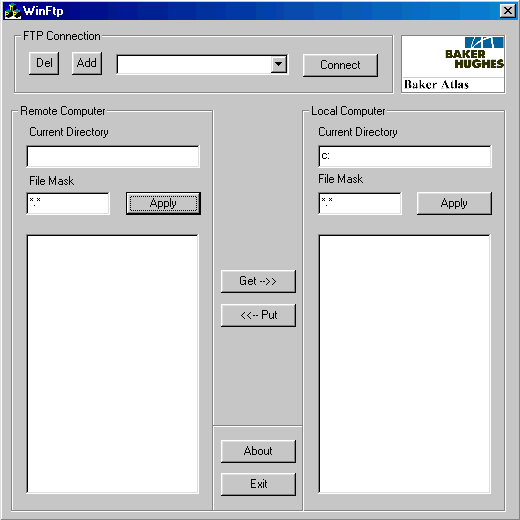Image resolution: width=520 pixels, height=520 pixels.
Task: Click the Del button
Action: (x=44, y=63)
